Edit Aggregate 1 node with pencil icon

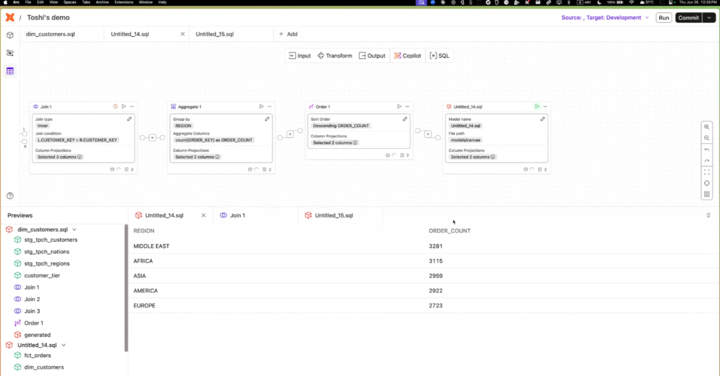coord(267,119)
